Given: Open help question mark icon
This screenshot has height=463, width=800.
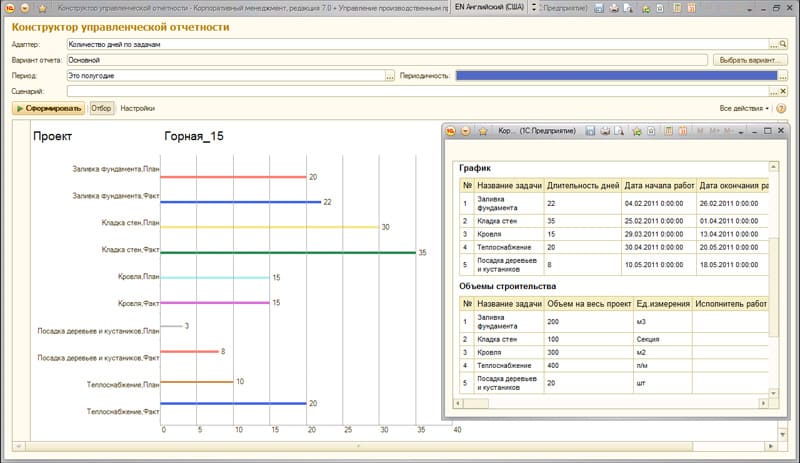Looking at the screenshot, I should pyautogui.click(x=781, y=108).
